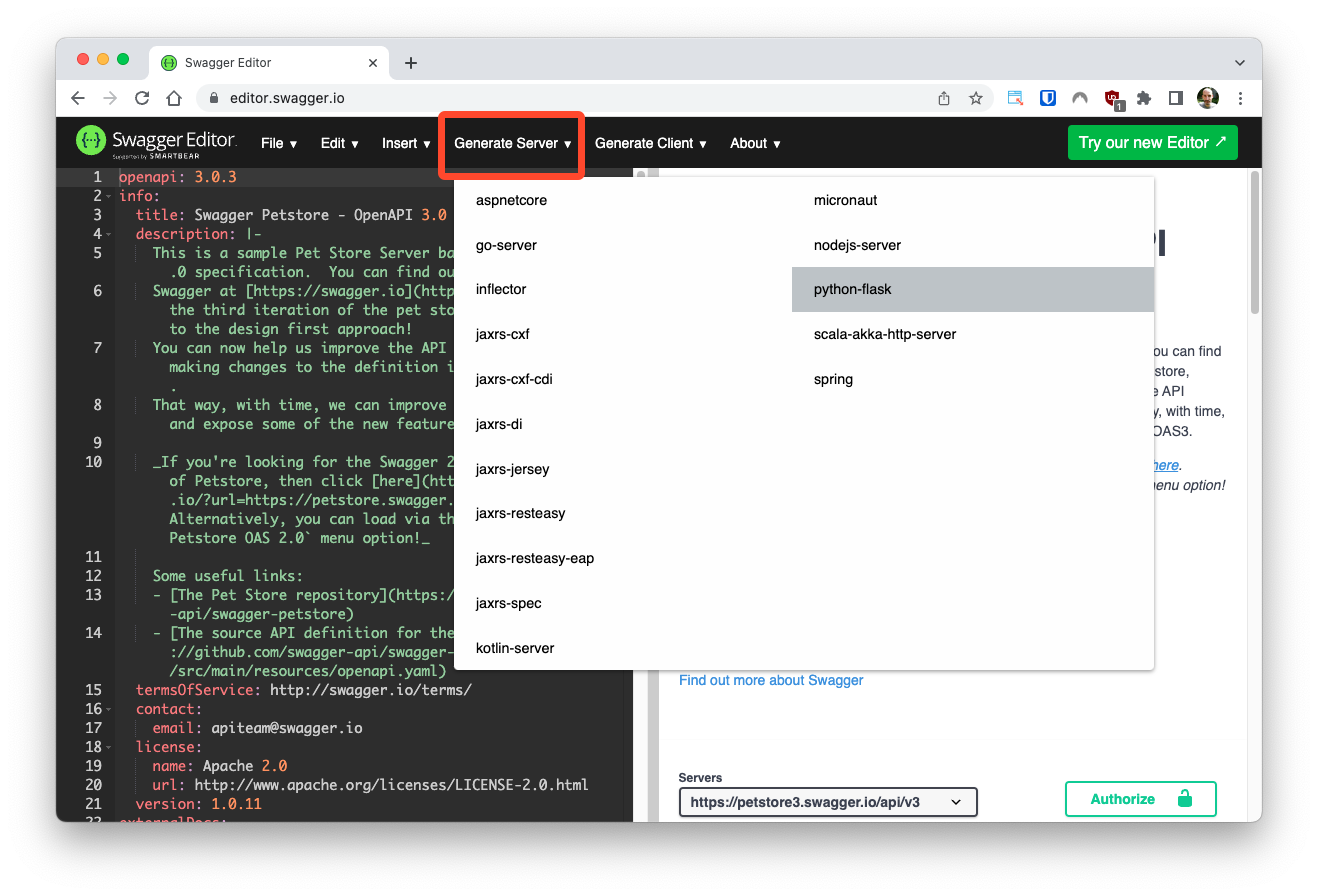Choose micronaut server option
This screenshot has width=1318, height=896.
click(973, 200)
